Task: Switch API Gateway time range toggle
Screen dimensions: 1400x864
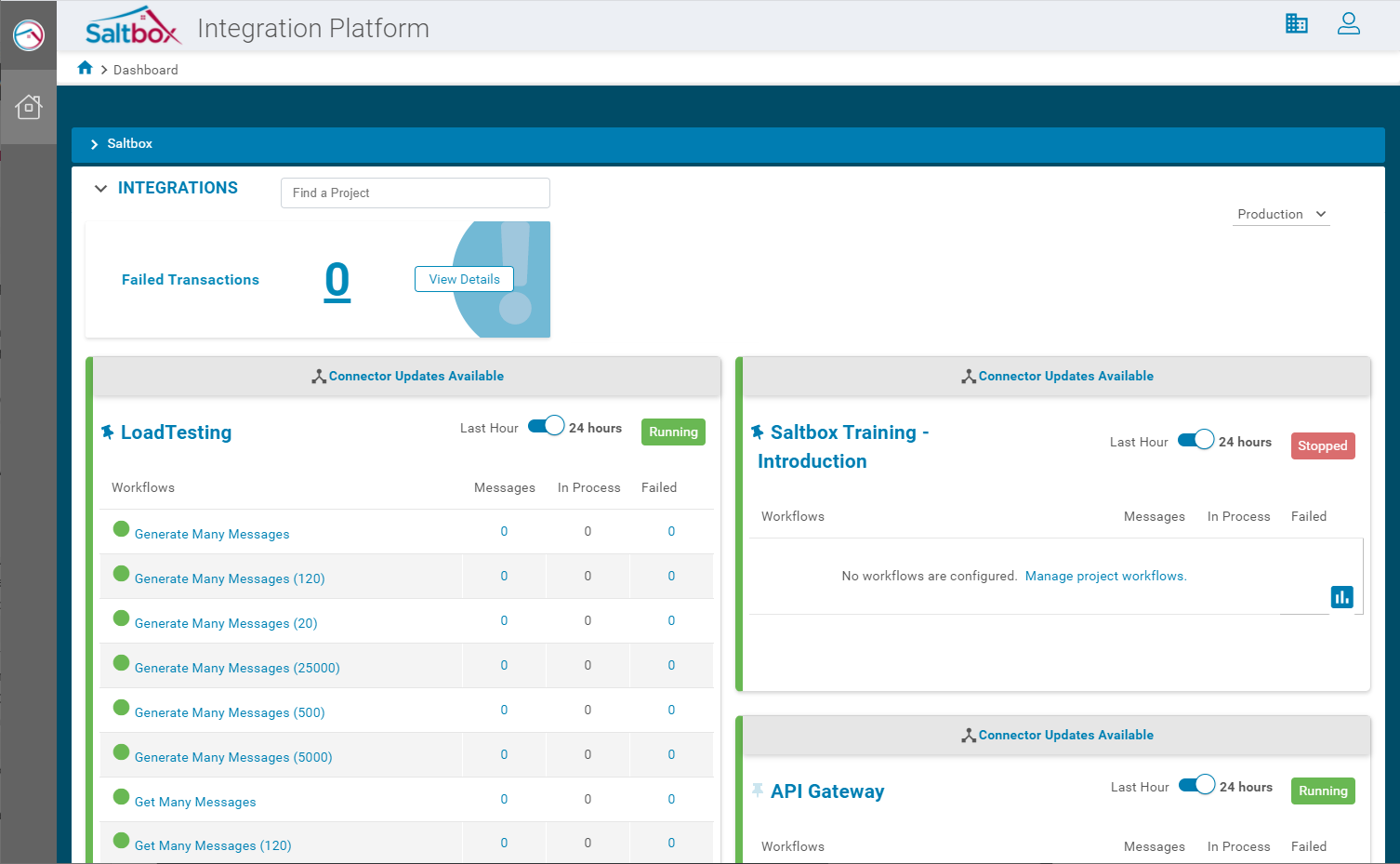Action: click(1196, 786)
